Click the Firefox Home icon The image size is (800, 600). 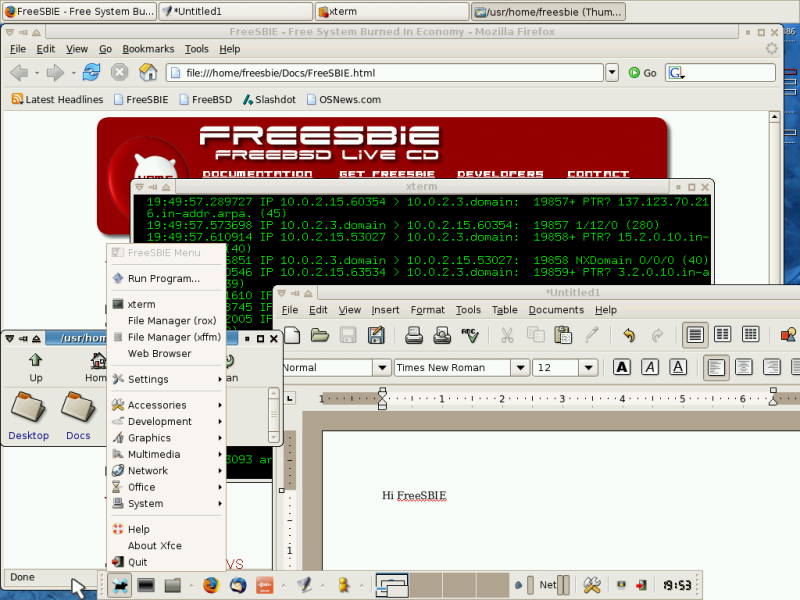tap(148, 72)
